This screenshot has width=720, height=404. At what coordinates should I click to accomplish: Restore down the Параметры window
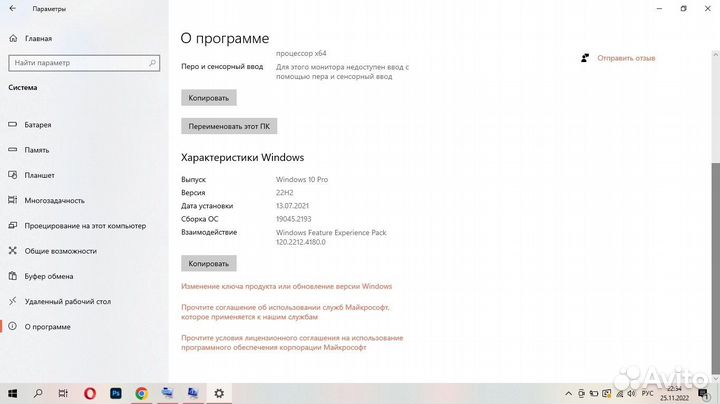(x=683, y=8)
